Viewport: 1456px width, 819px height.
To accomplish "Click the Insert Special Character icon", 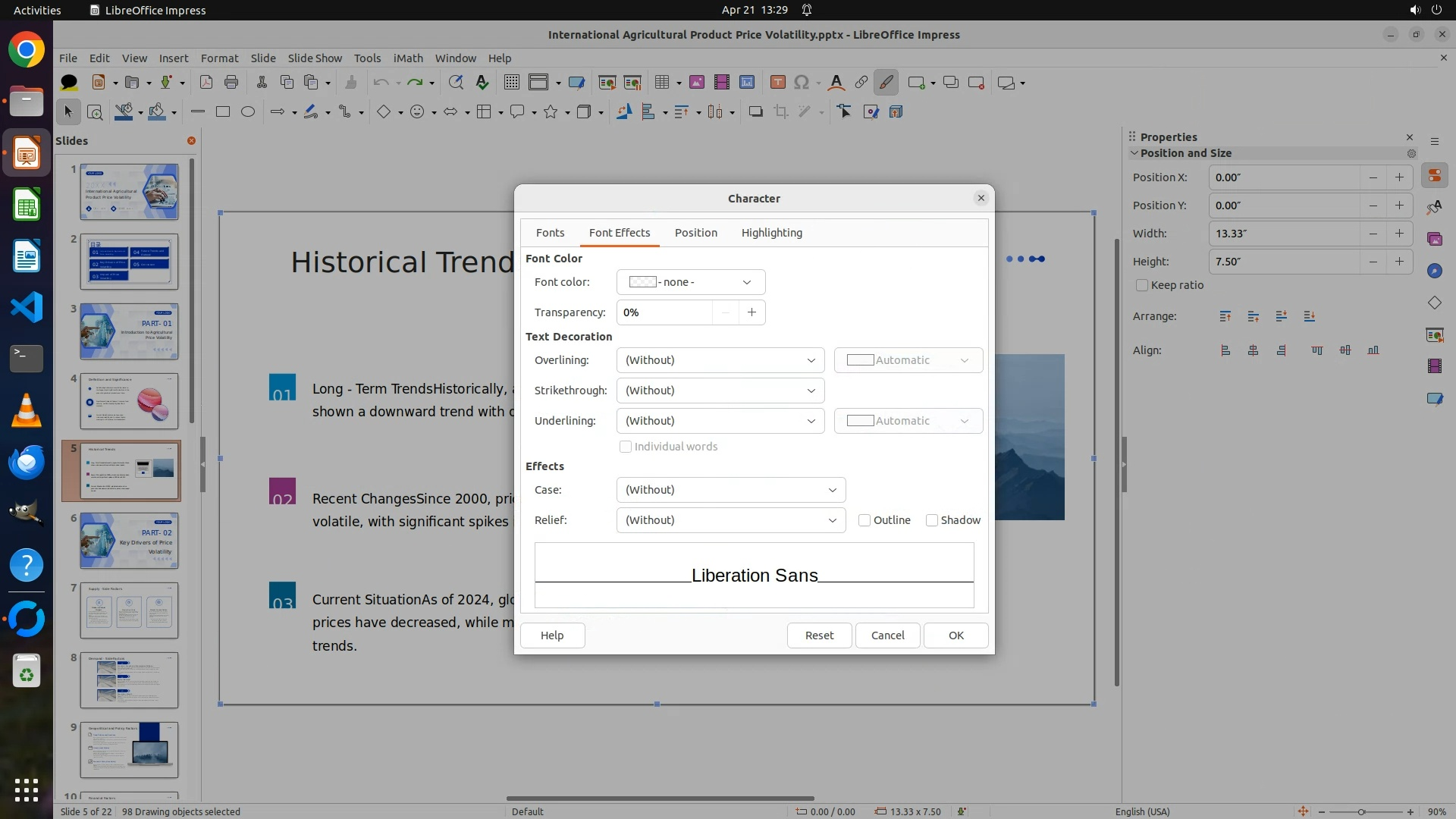I will pos(802,83).
